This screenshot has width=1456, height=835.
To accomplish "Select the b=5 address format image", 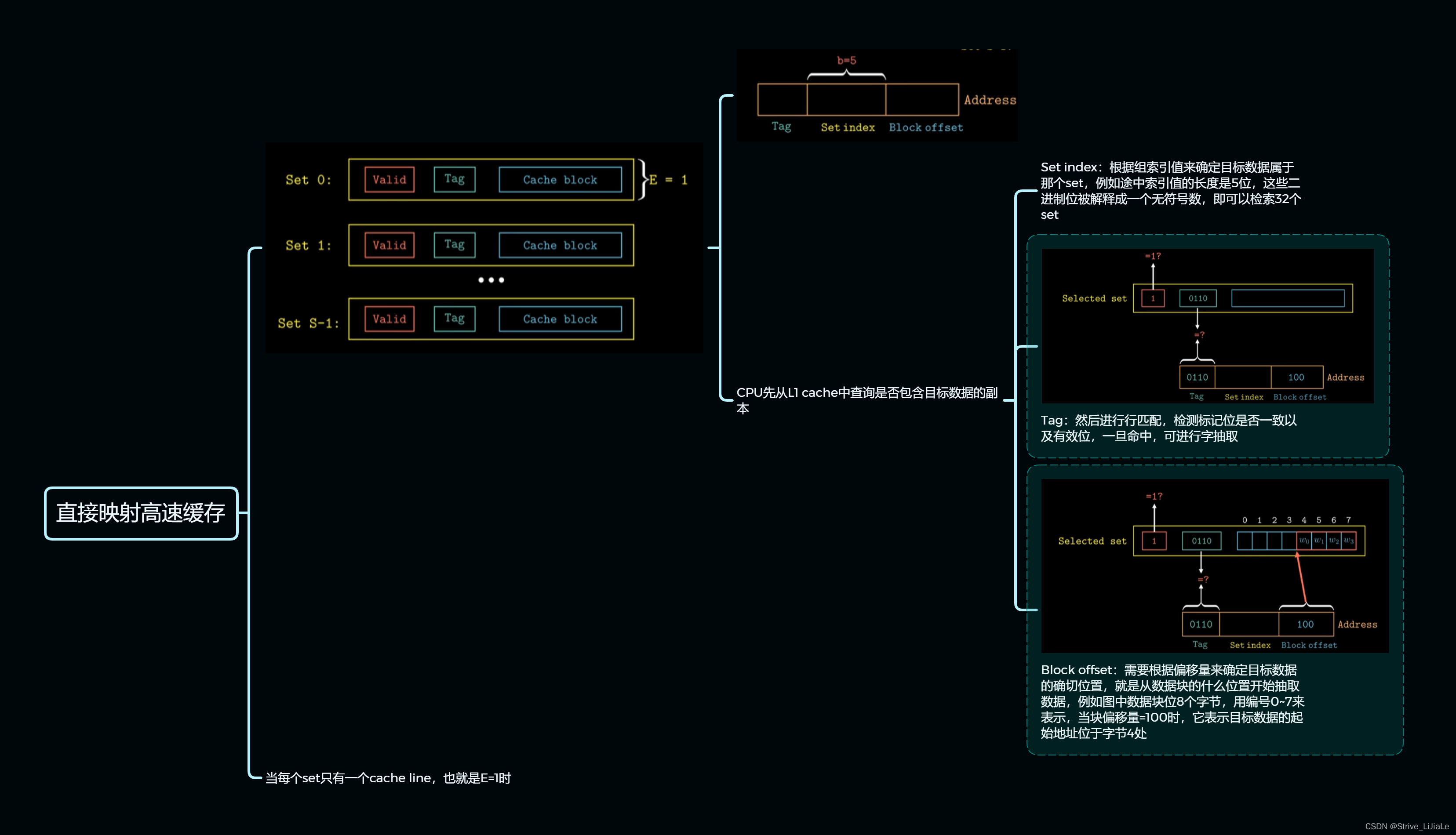I will pos(877,95).
